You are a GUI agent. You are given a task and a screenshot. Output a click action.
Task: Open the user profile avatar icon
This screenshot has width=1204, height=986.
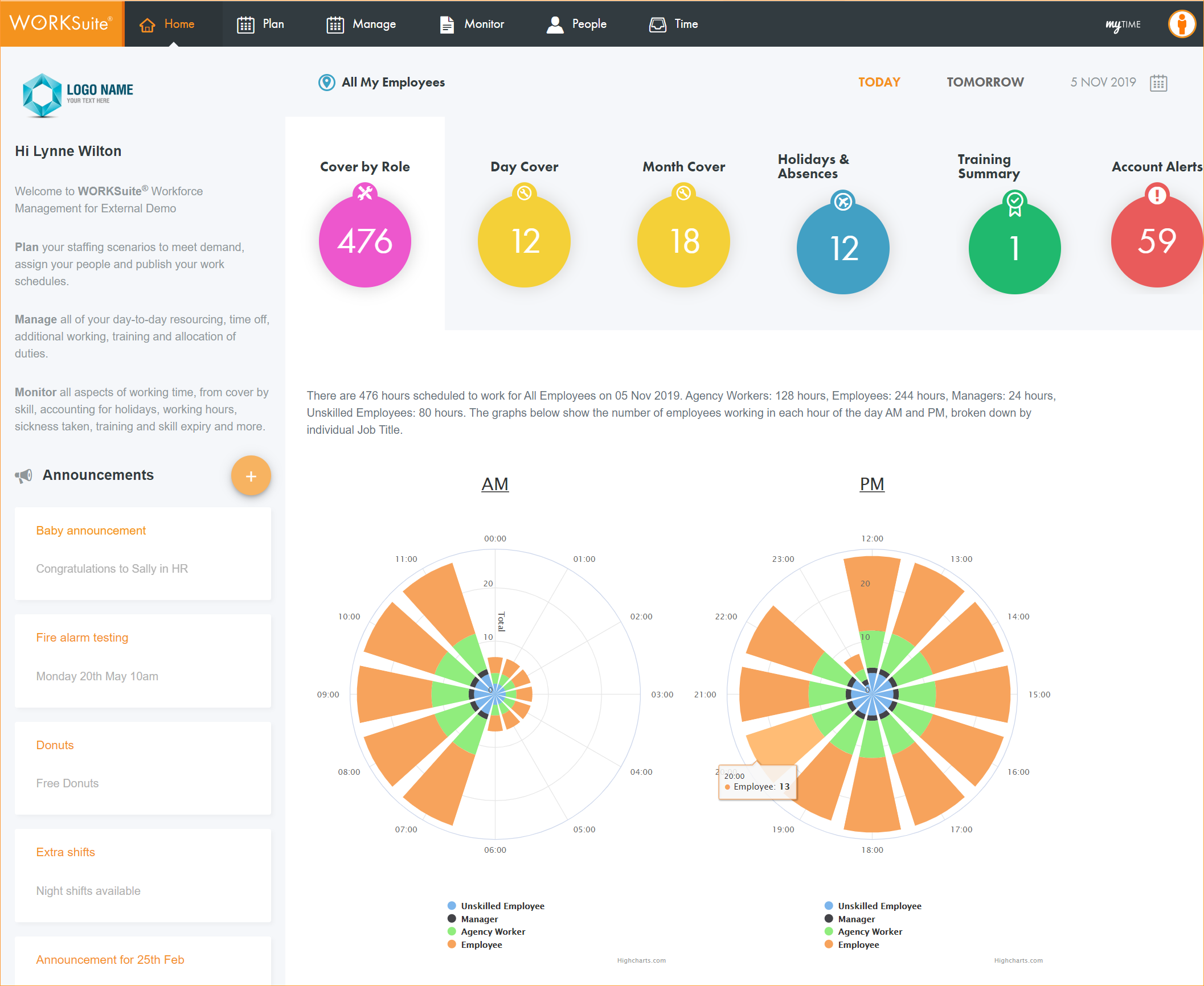tap(1181, 24)
